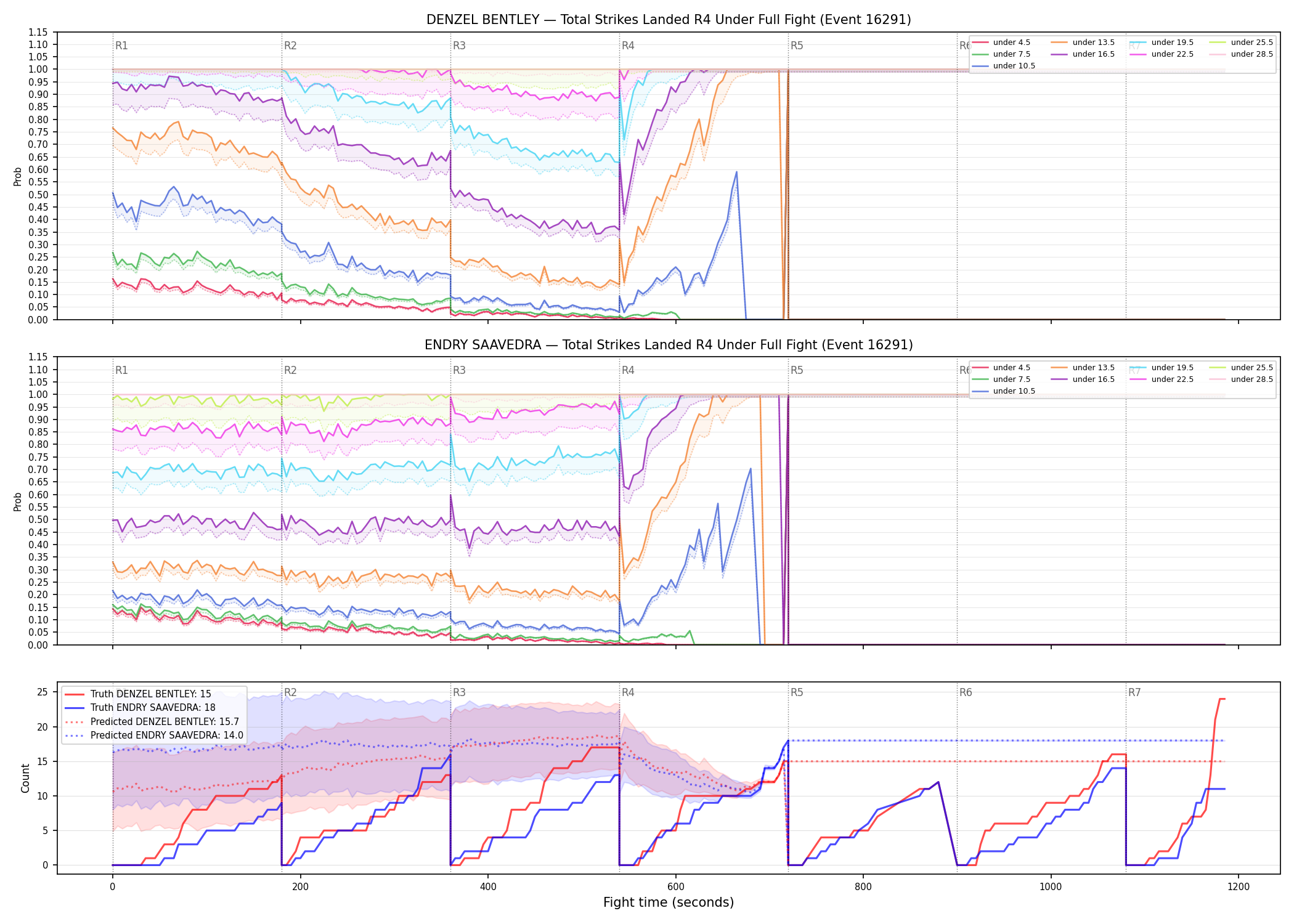Select 'Truth DENZEL BENTLEY: 15' legend entry
Image resolution: width=1294 pixels, height=924 pixels.
(138, 694)
